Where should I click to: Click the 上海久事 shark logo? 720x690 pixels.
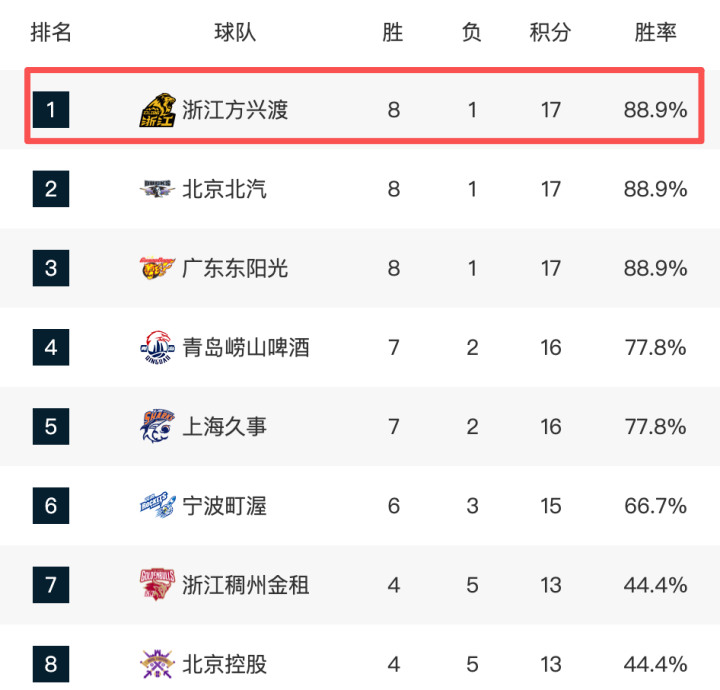(x=158, y=426)
